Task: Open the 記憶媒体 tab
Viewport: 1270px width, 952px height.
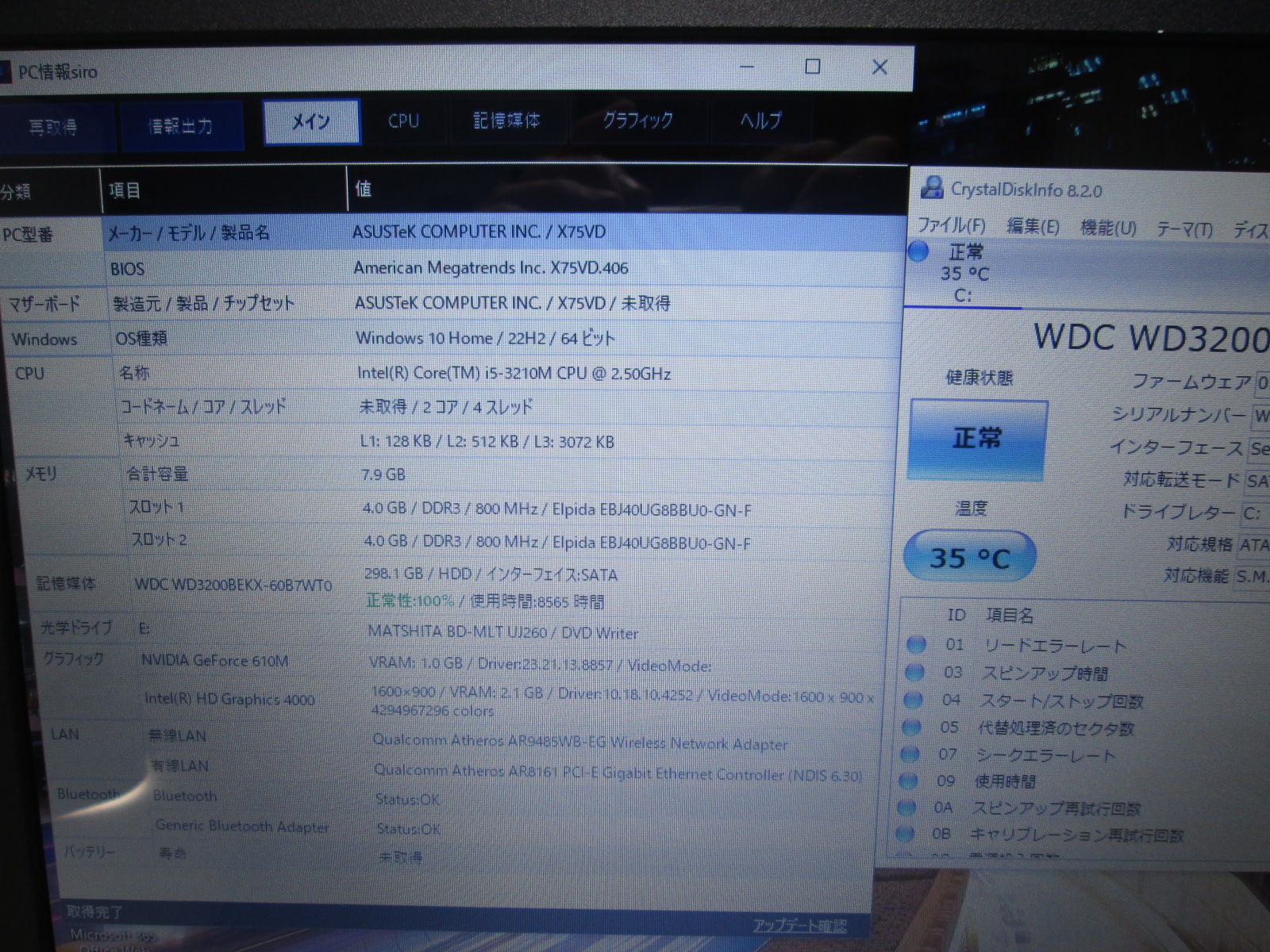Action: (x=506, y=121)
